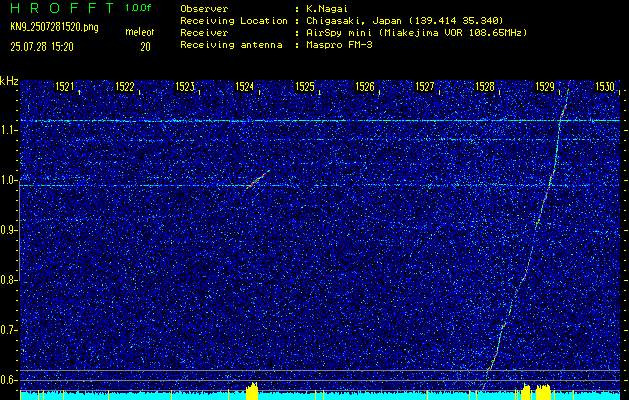Click the 0.9 kHz axis label
The height and width of the screenshot is (400, 629).
pos(8,230)
